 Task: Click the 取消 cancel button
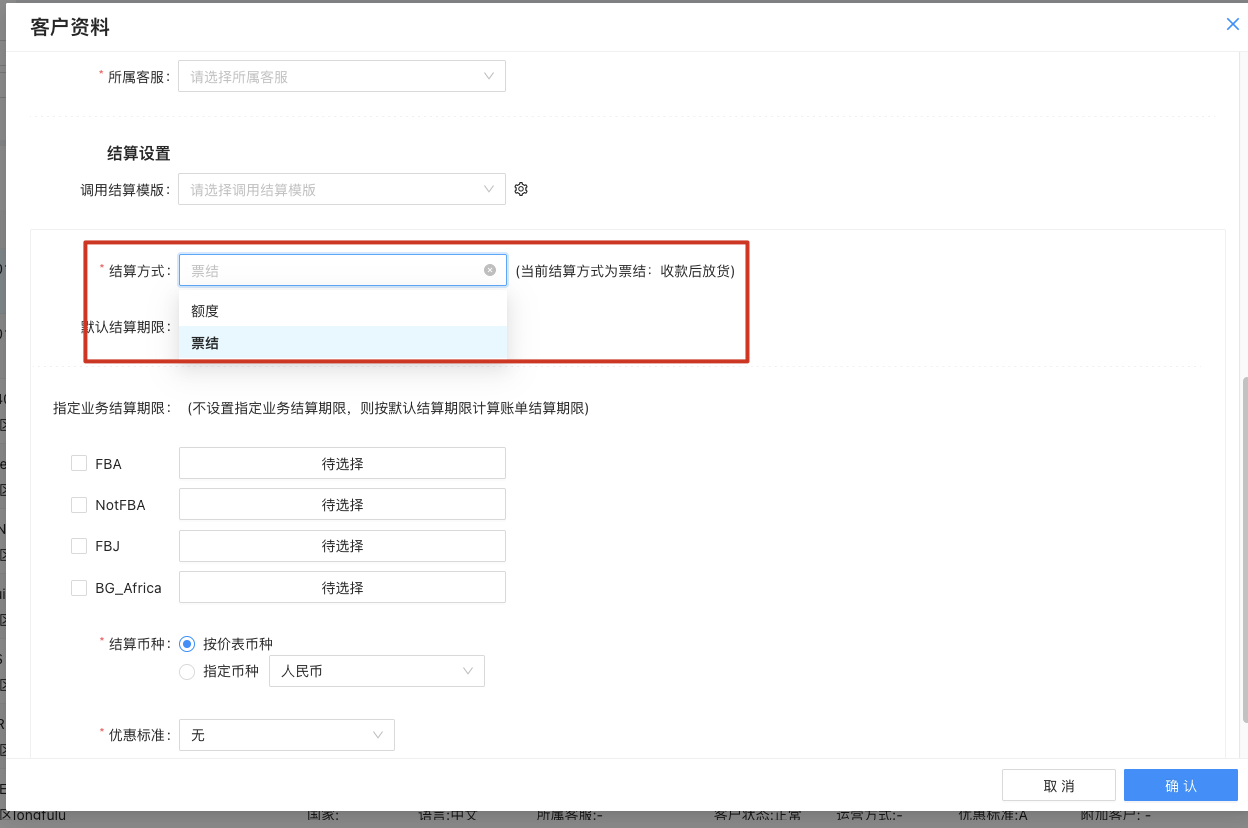click(1059, 785)
